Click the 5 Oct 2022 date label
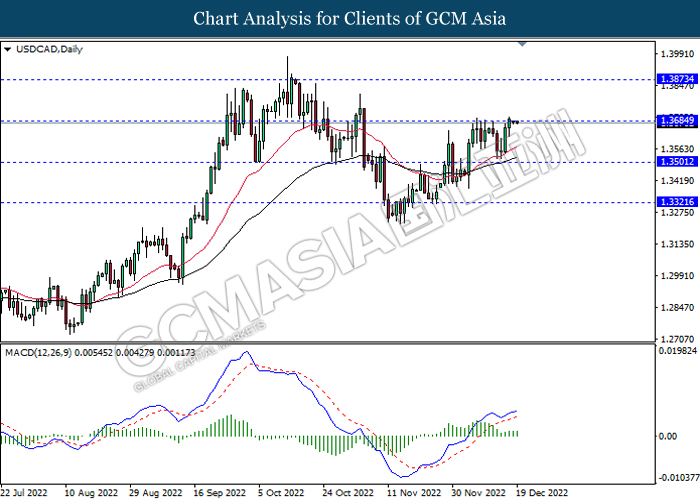 click(x=281, y=493)
